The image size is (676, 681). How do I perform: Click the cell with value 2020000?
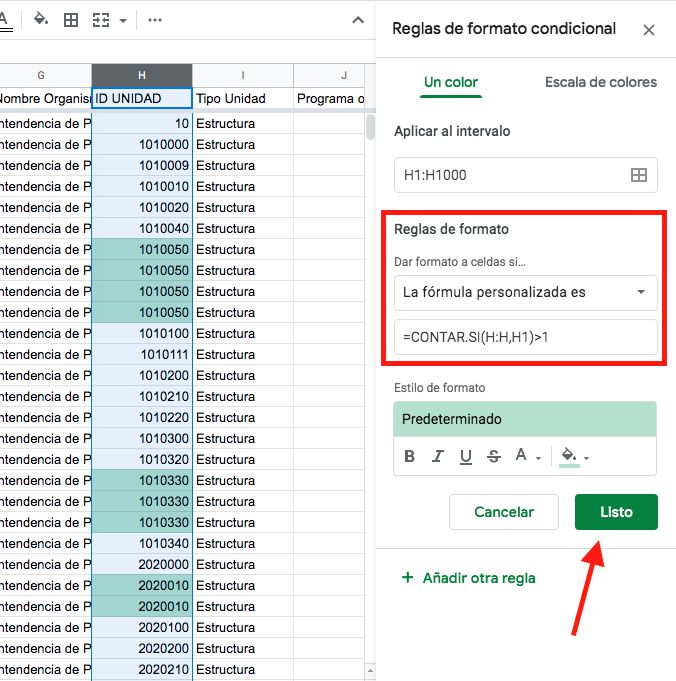[142, 564]
